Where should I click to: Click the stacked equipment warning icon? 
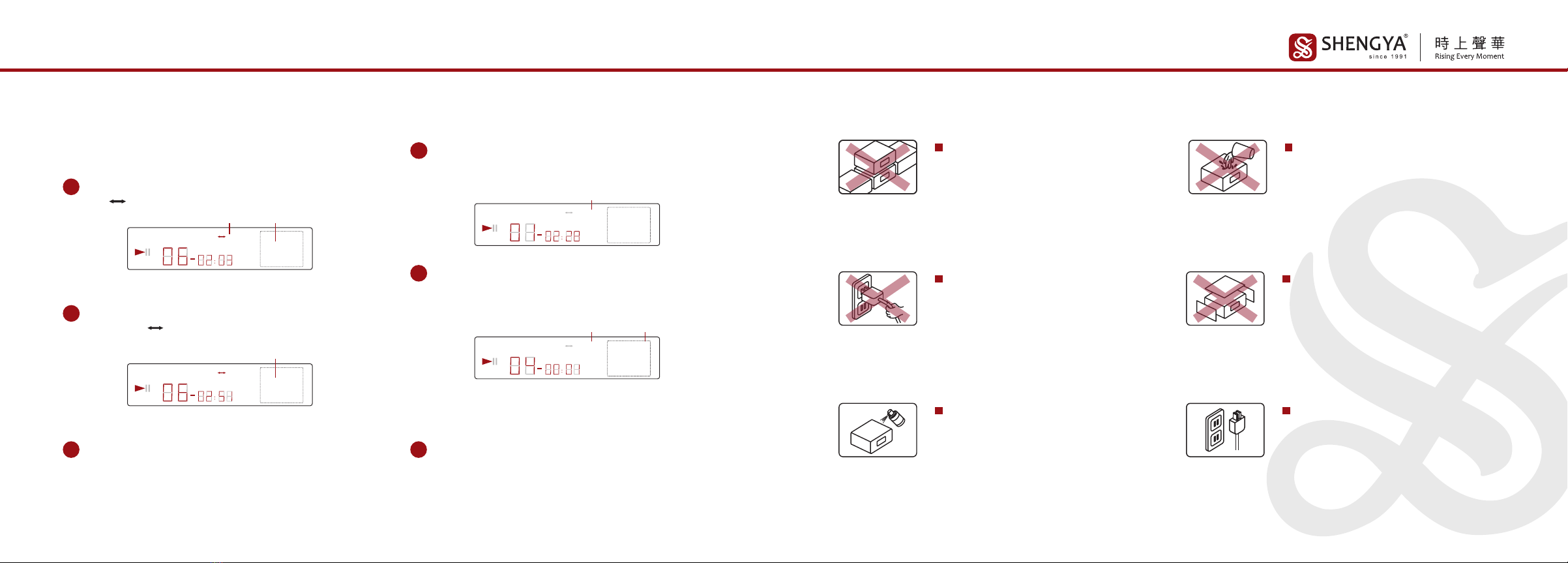(878, 167)
